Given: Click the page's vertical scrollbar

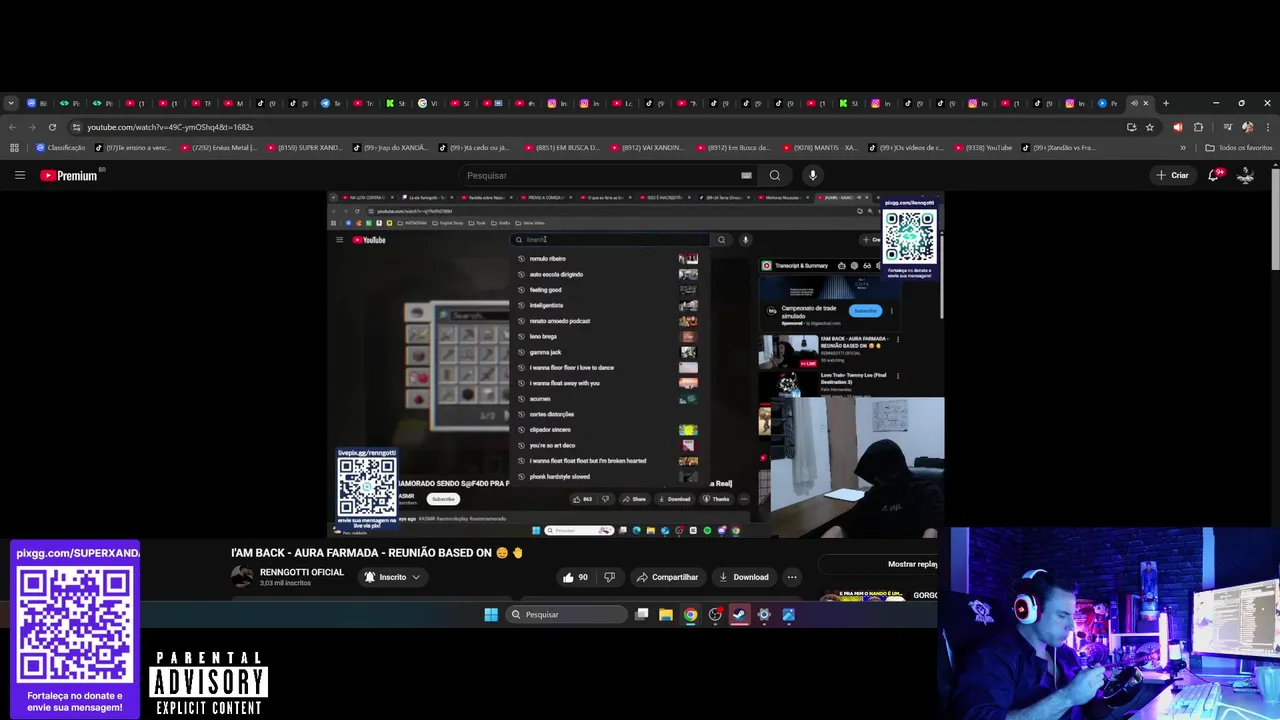Looking at the screenshot, I should click(1275, 219).
